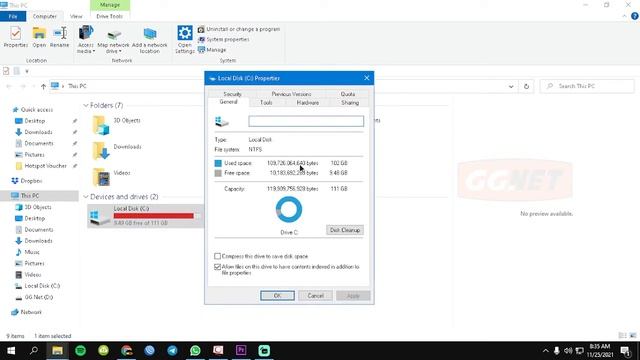Select the Downloads folder in main pane

(116, 151)
